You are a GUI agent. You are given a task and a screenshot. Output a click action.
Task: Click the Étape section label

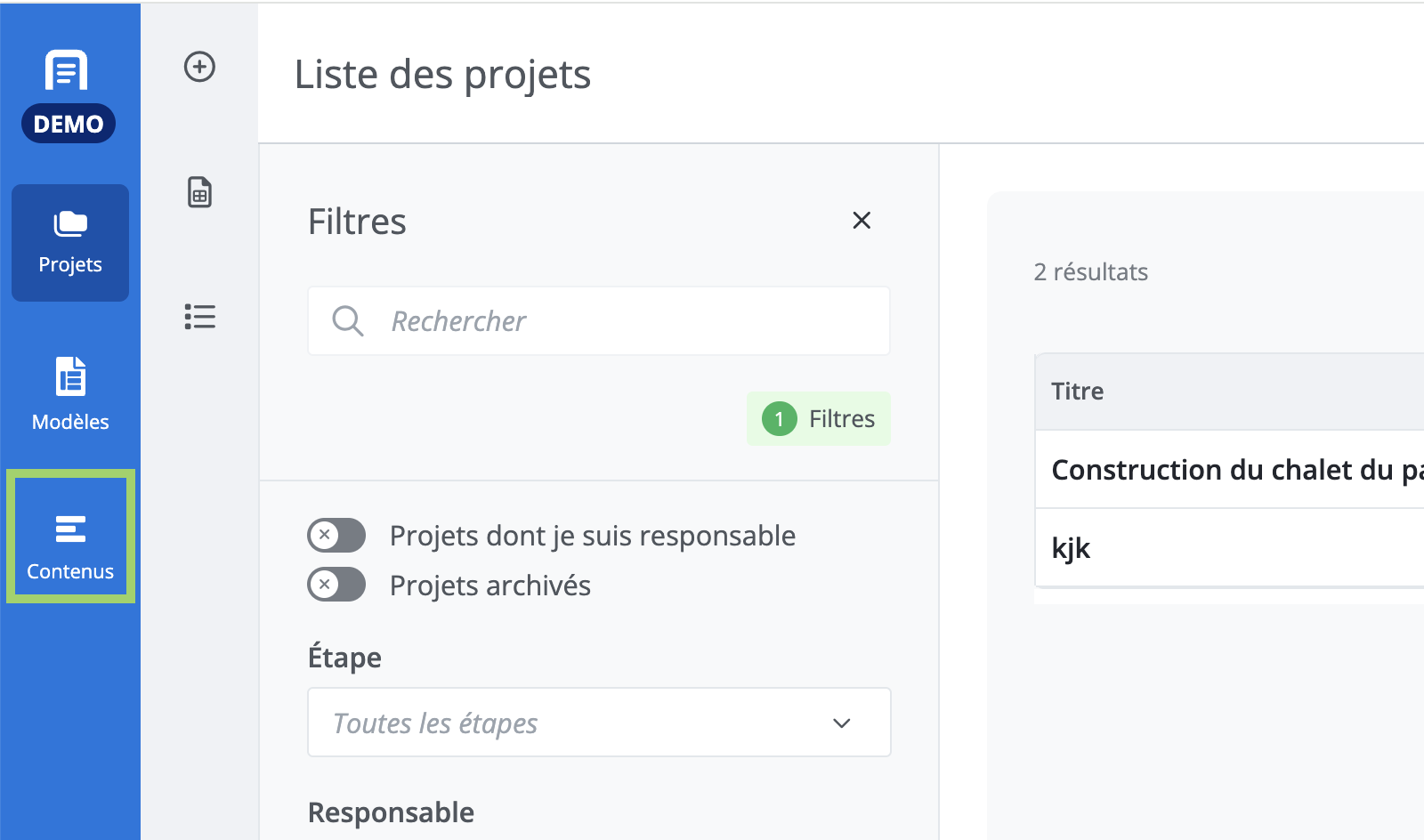(x=344, y=658)
